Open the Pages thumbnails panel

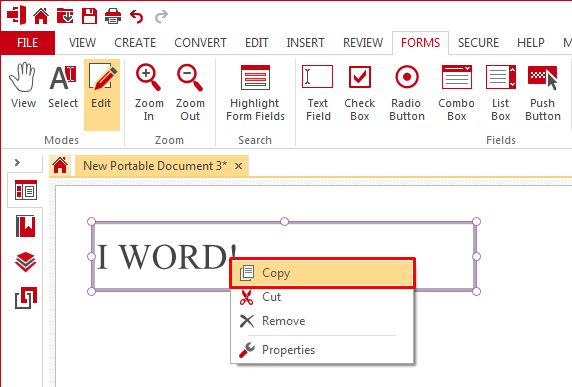pos(26,190)
